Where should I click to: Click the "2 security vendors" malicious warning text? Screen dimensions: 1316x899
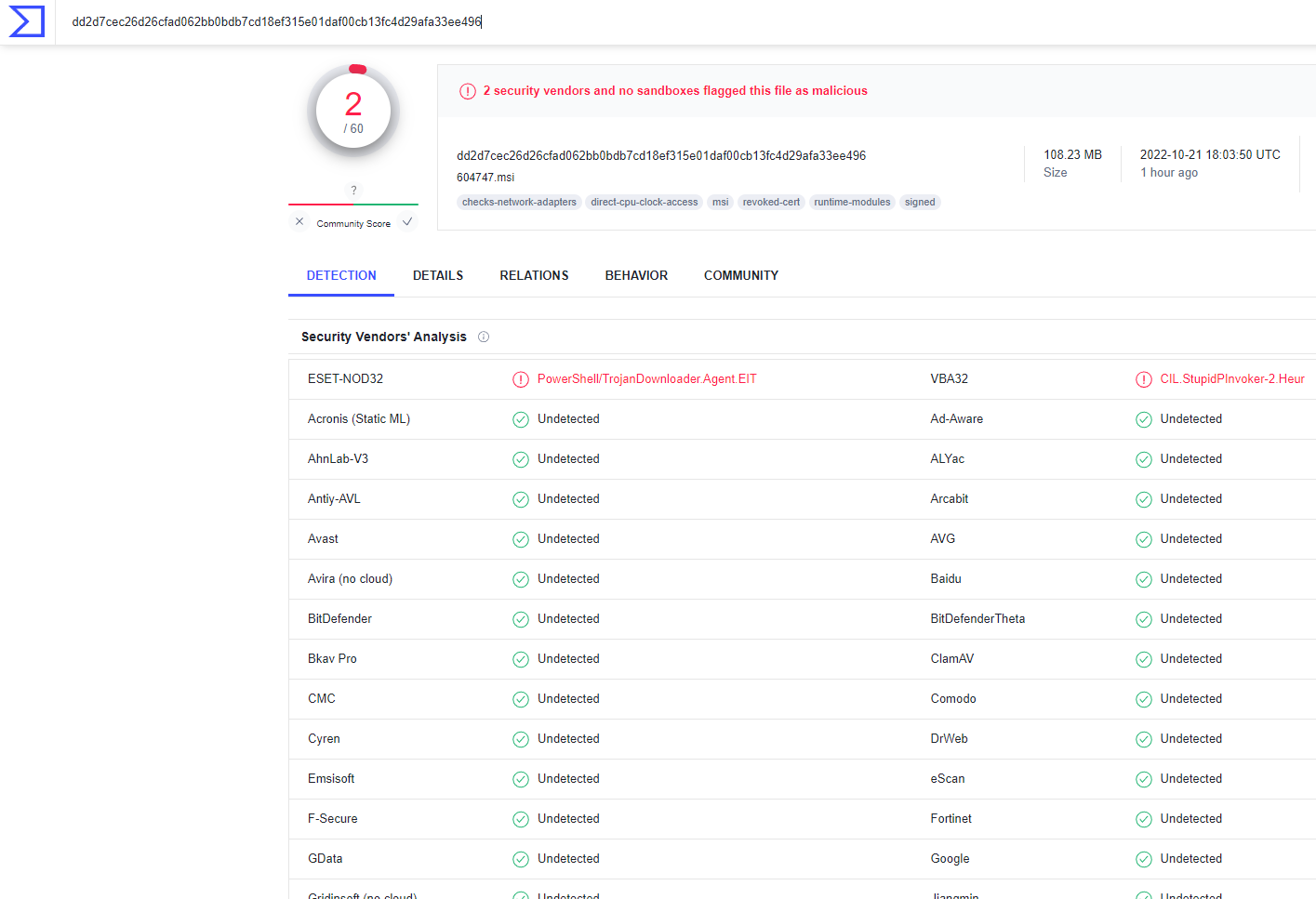[x=675, y=90]
